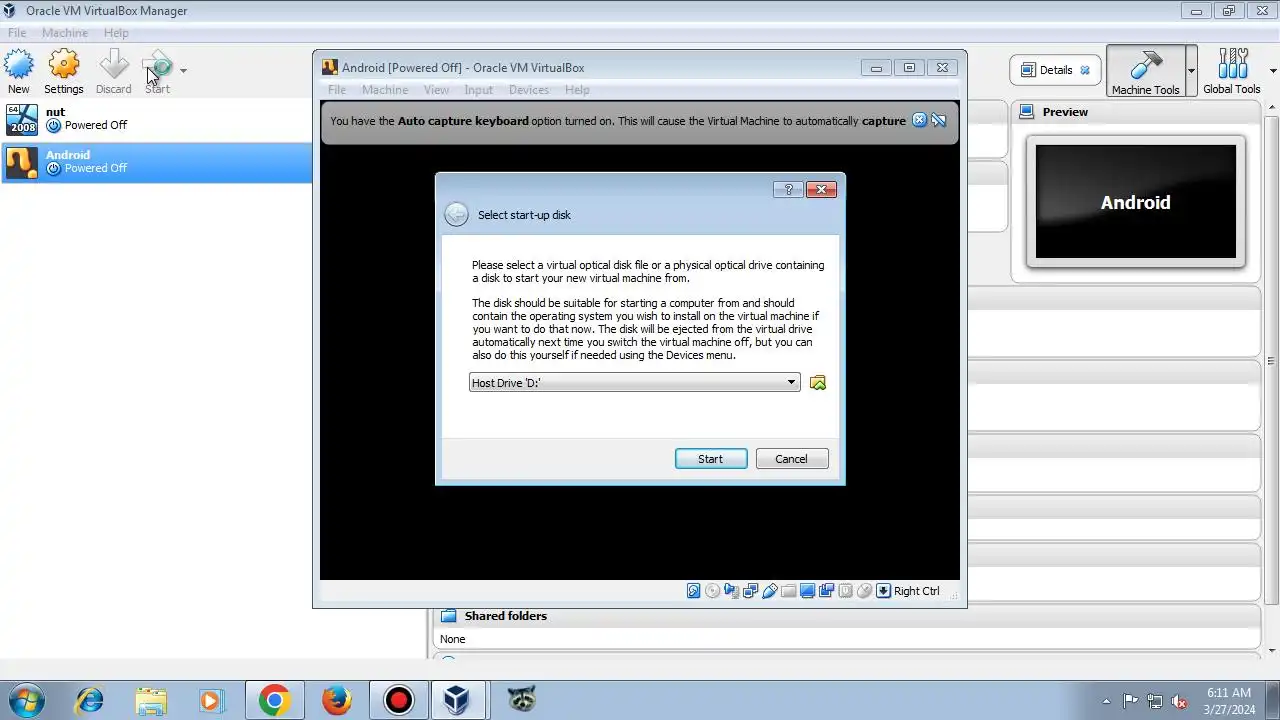Click the USB status icon
1280x720 pixels.
[769, 591]
